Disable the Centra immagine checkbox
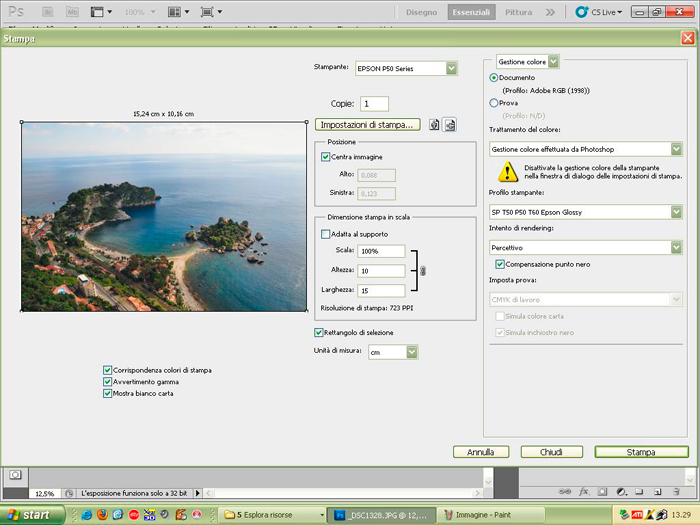Viewport: 700px width, 525px height. click(326, 157)
